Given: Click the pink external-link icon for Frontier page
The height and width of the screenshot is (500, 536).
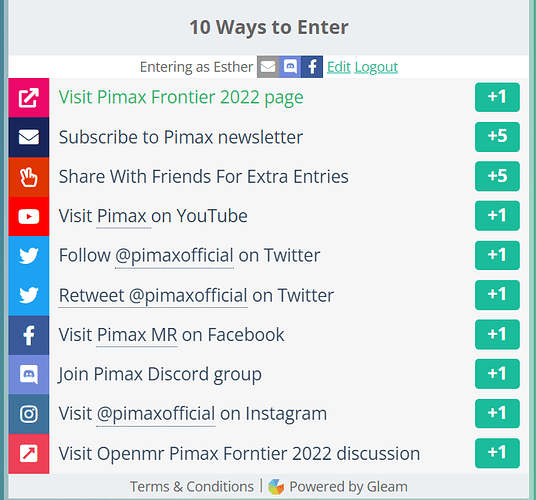Looking at the screenshot, I should coord(29,98).
